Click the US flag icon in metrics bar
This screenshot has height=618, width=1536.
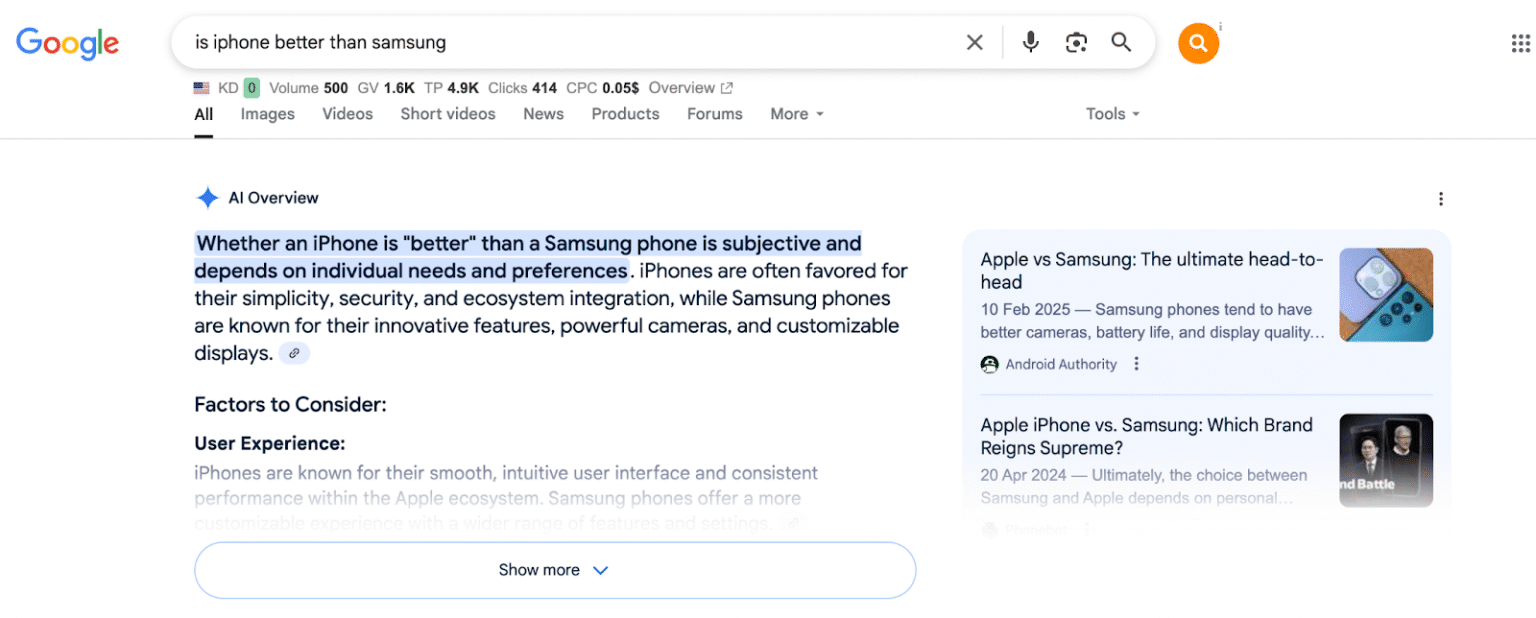(x=201, y=87)
